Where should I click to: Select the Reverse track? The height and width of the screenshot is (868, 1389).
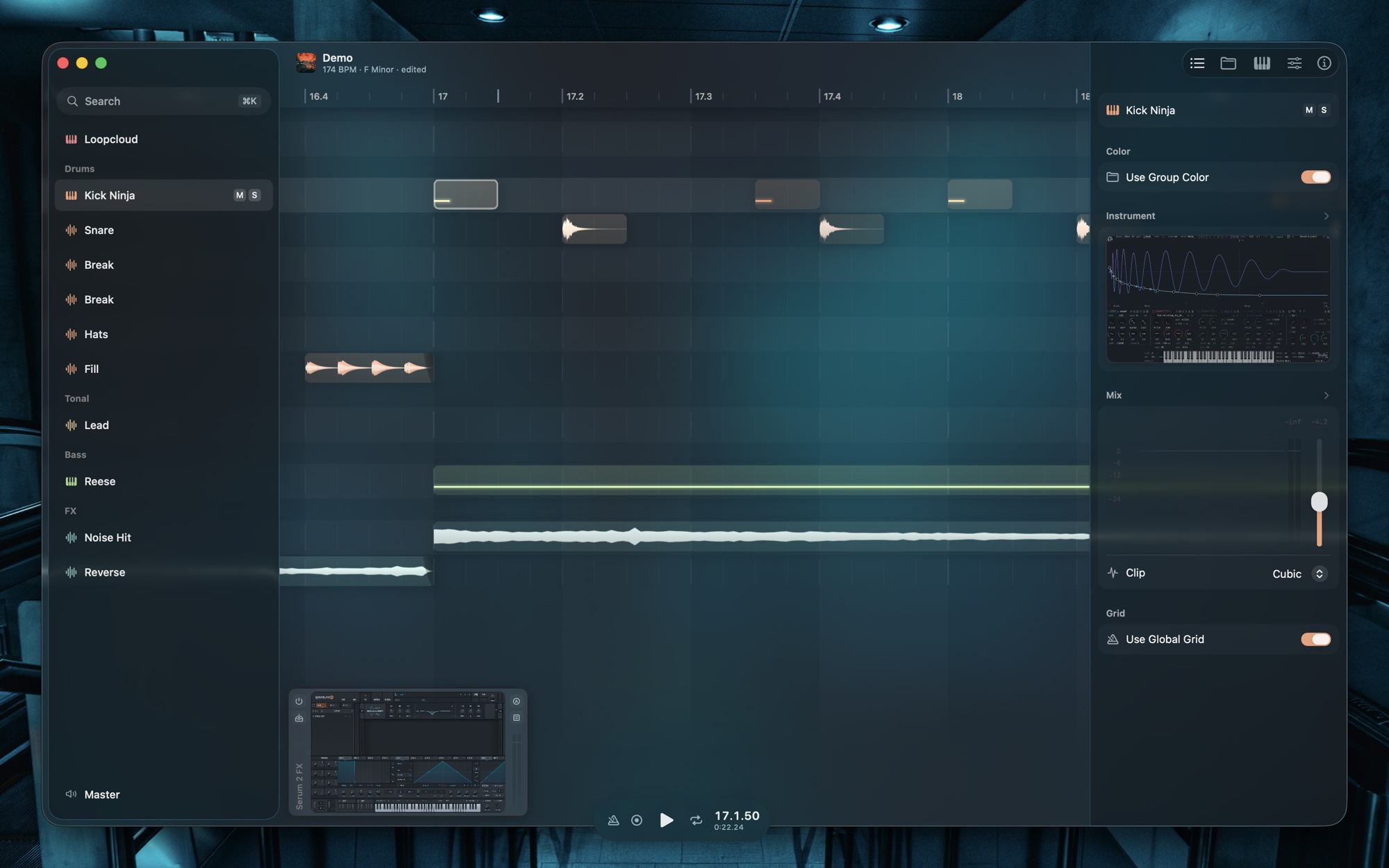pyautogui.click(x=164, y=572)
